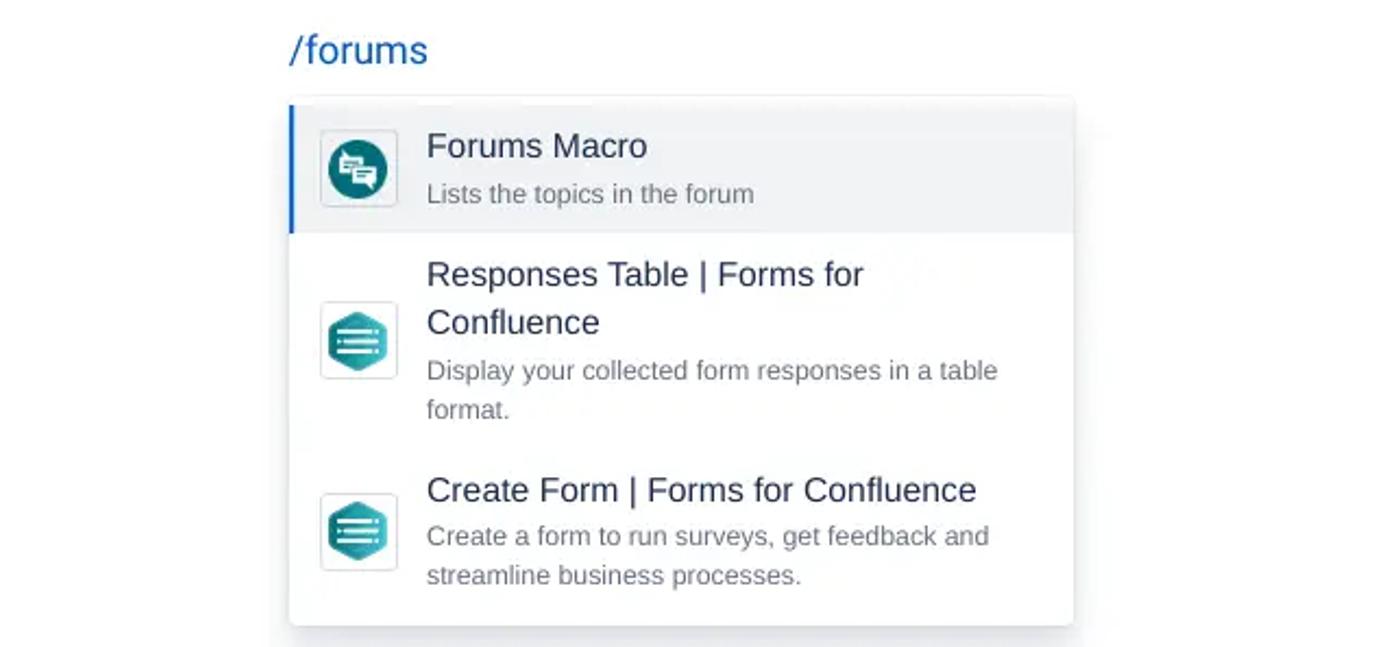The width and height of the screenshot is (1400, 647).
Task: Click "Lists the topics in the forum" description
Action: [x=590, y=194]
